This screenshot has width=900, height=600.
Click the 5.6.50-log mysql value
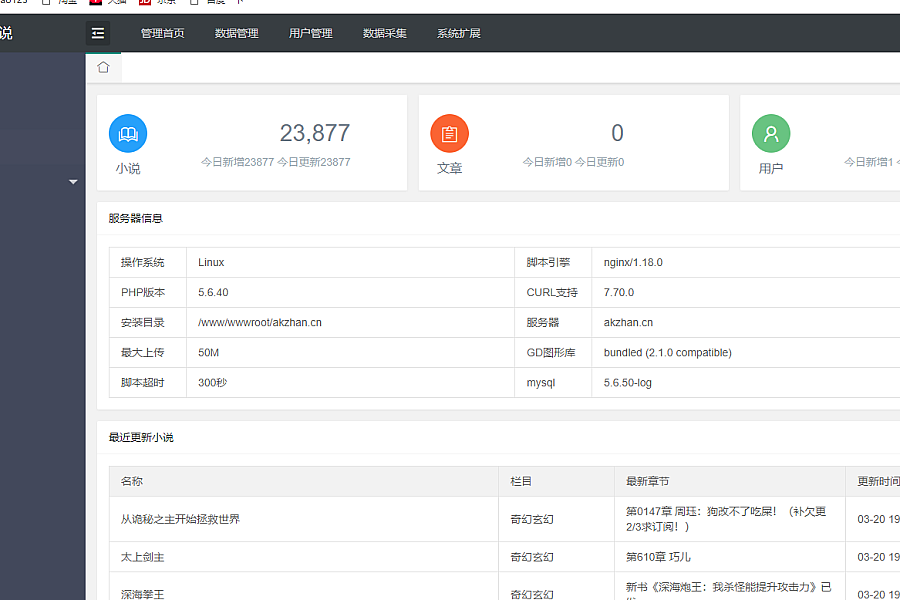point(627,382)
